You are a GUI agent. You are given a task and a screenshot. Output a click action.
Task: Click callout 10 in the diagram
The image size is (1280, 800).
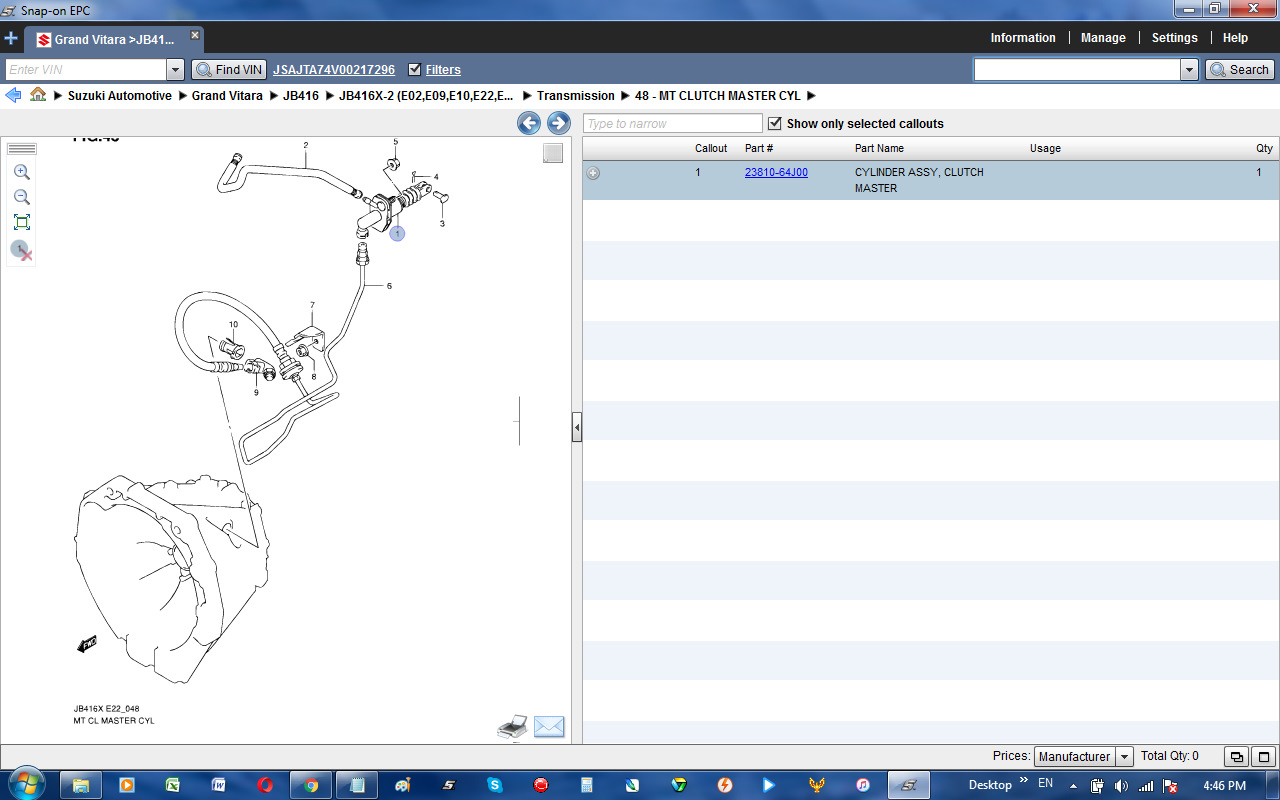233,324
